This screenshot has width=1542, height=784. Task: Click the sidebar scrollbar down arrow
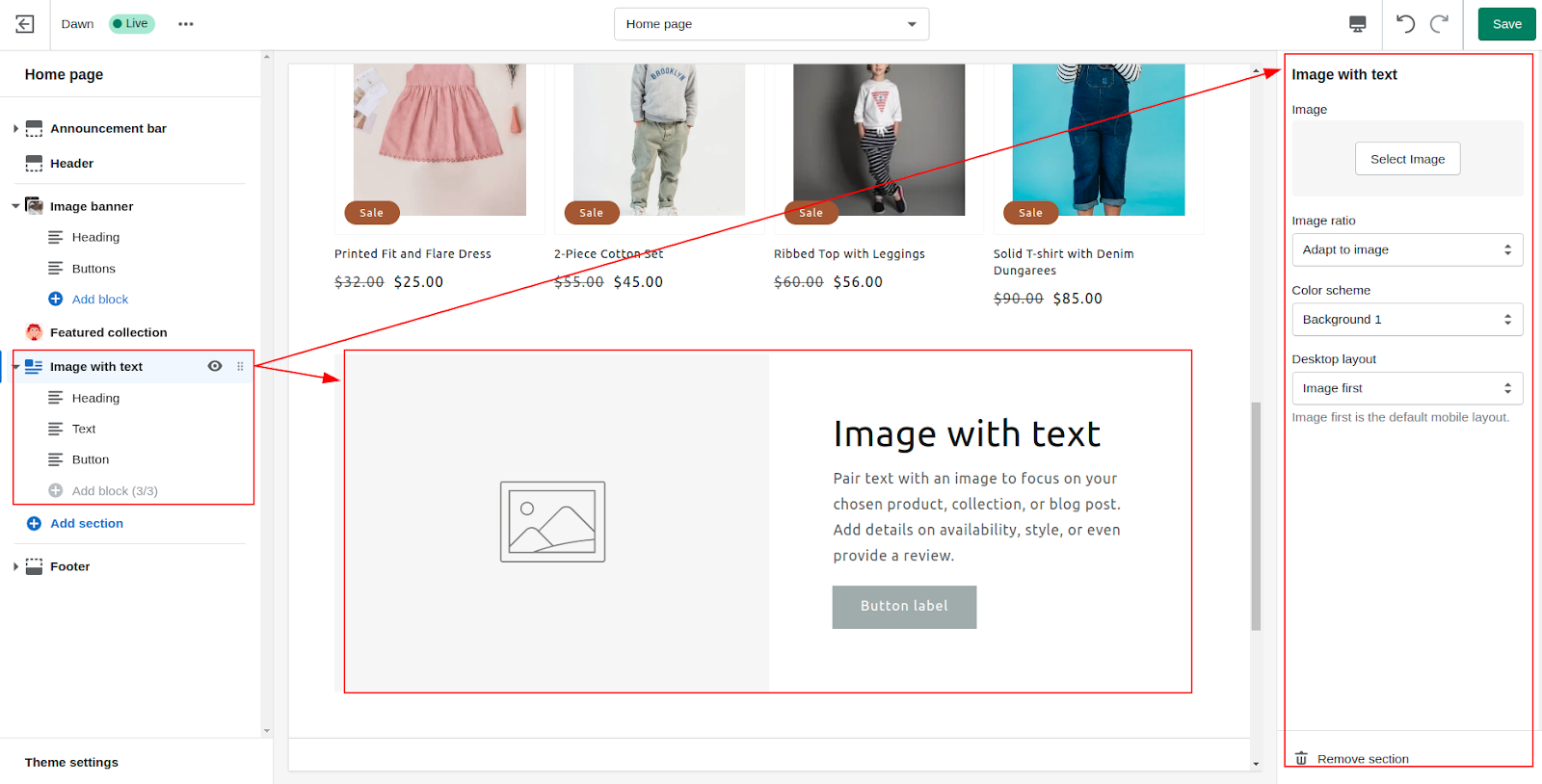tap(267, 731)
